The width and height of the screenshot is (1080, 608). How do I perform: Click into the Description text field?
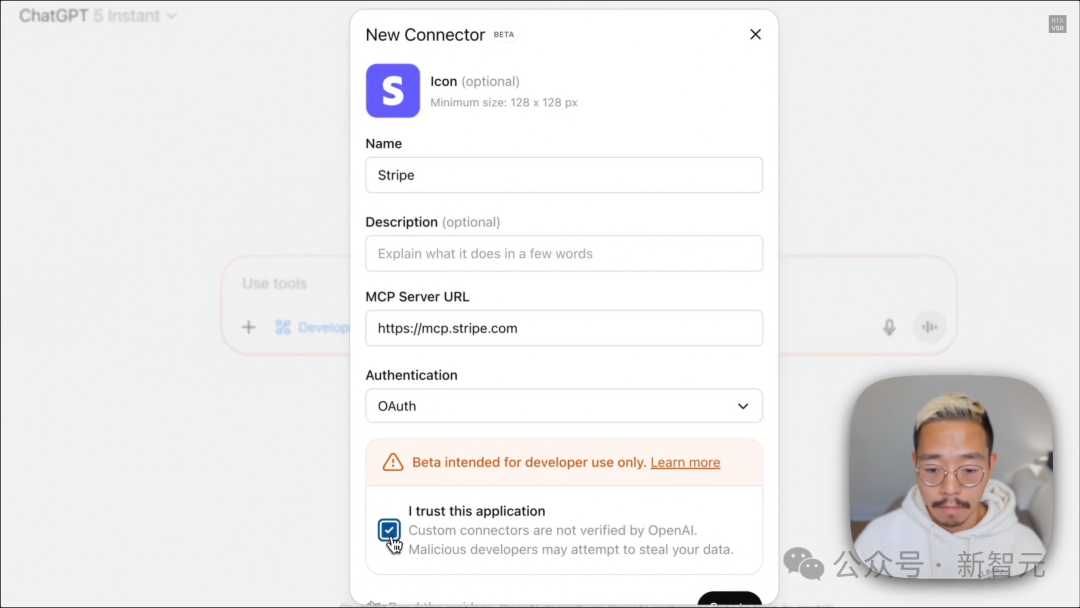pos(564,253)
